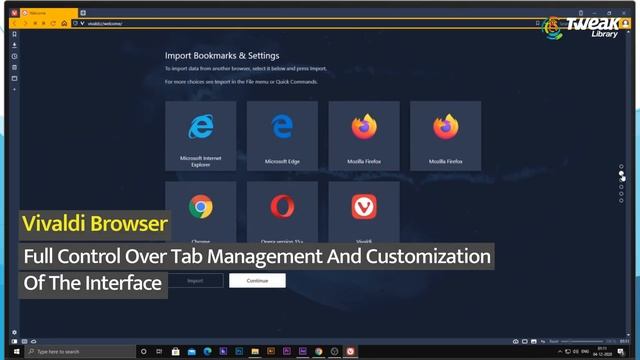This screenshot has height=360, width=640.
Task: Go forward with the Forward arrow
Action: [25, 24]
